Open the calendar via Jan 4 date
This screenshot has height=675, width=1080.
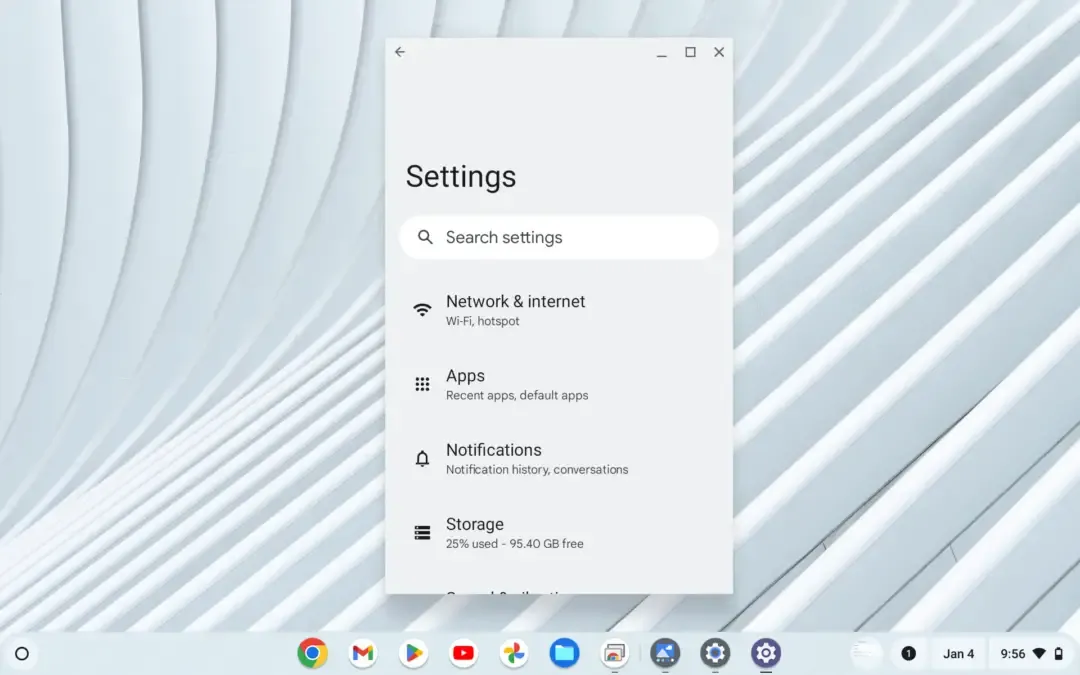pyautogui.click(x=958, y=654)
